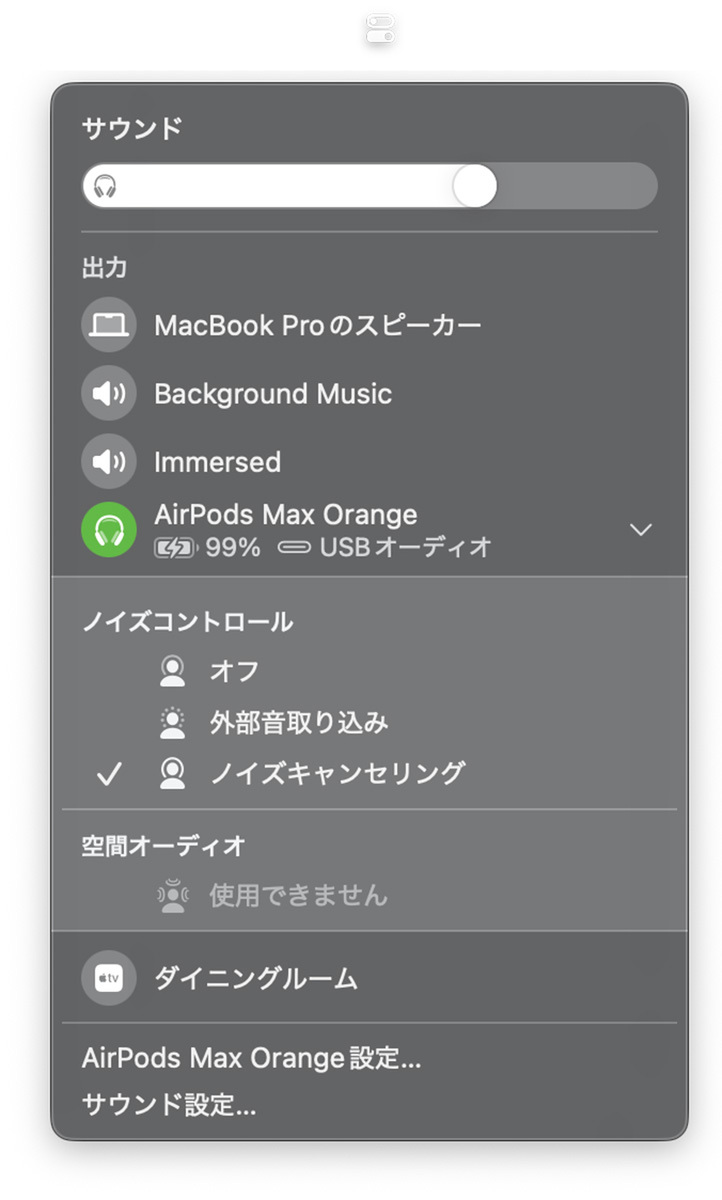Click the Background Music speaker icon
Image resolution: width=722 pixels, height=1200 pixels.
click(x=108, y=393)
